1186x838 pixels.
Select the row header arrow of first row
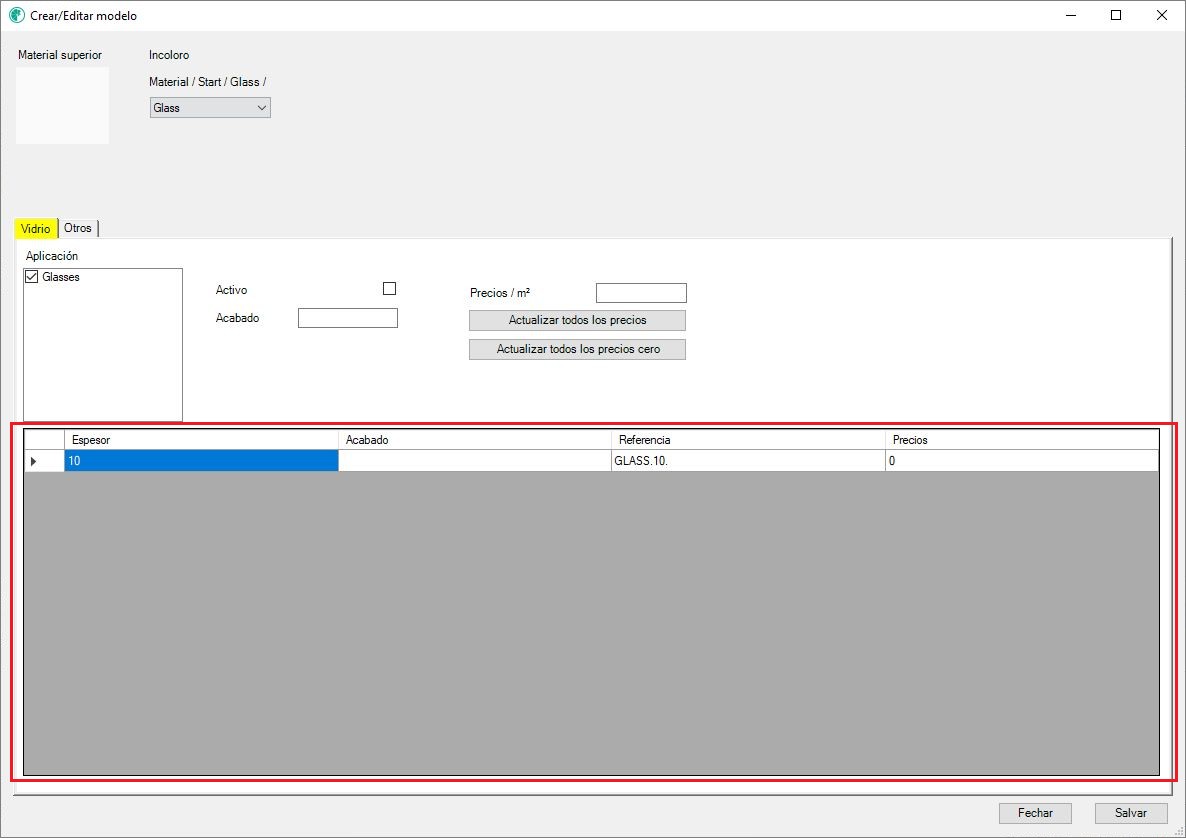[x=45, y=461]
